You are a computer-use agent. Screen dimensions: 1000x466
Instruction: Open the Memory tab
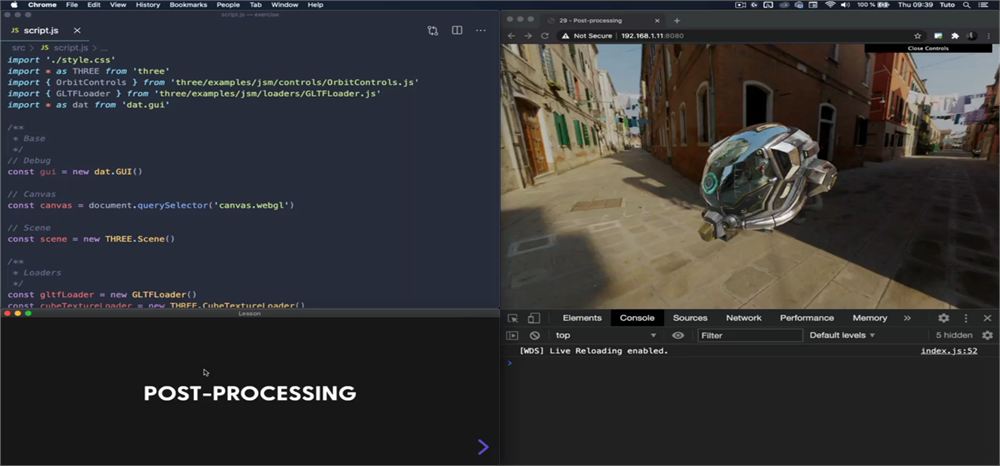click(870, 318)
